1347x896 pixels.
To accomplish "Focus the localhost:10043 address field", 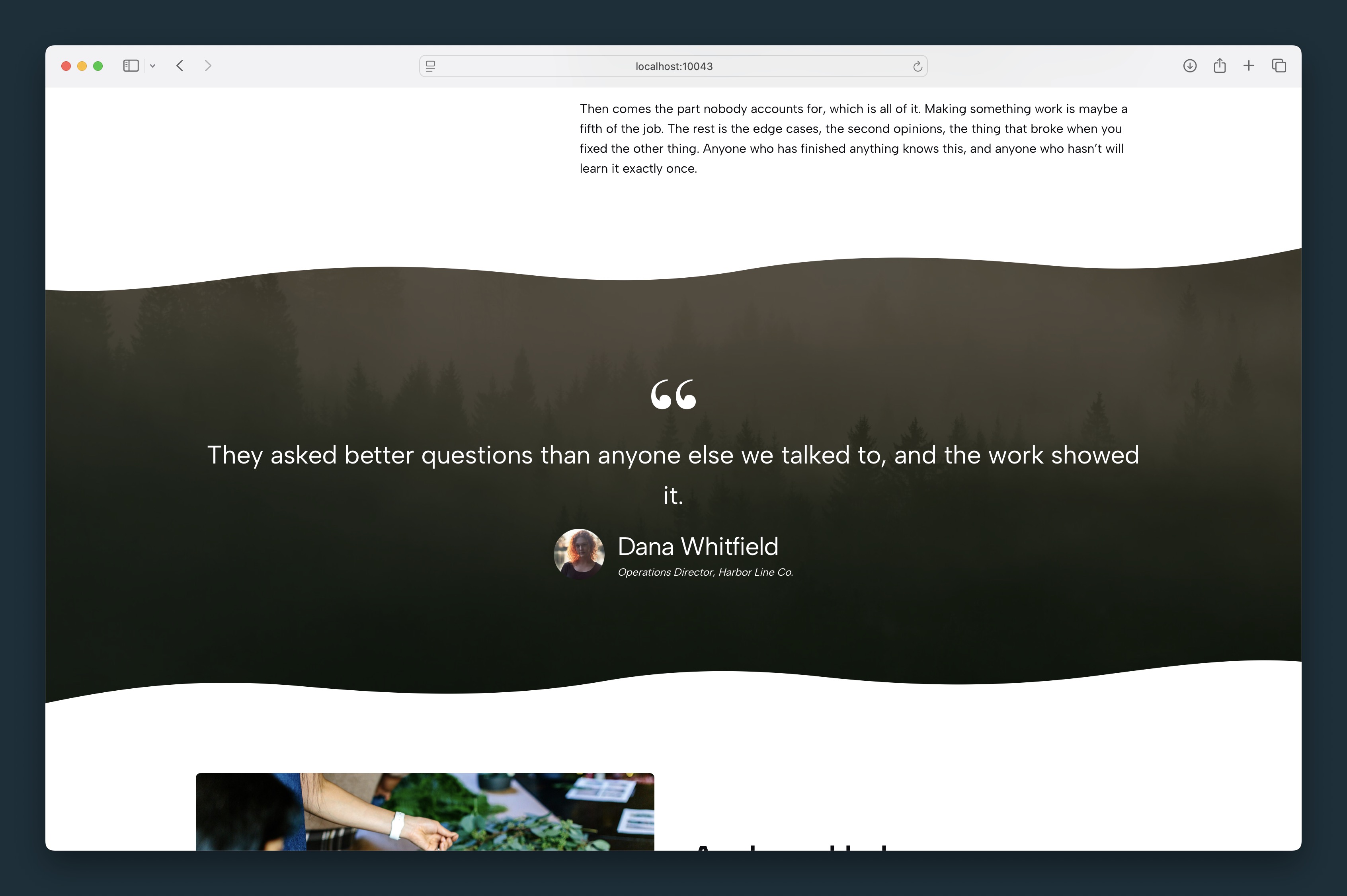I will [673, 66].
